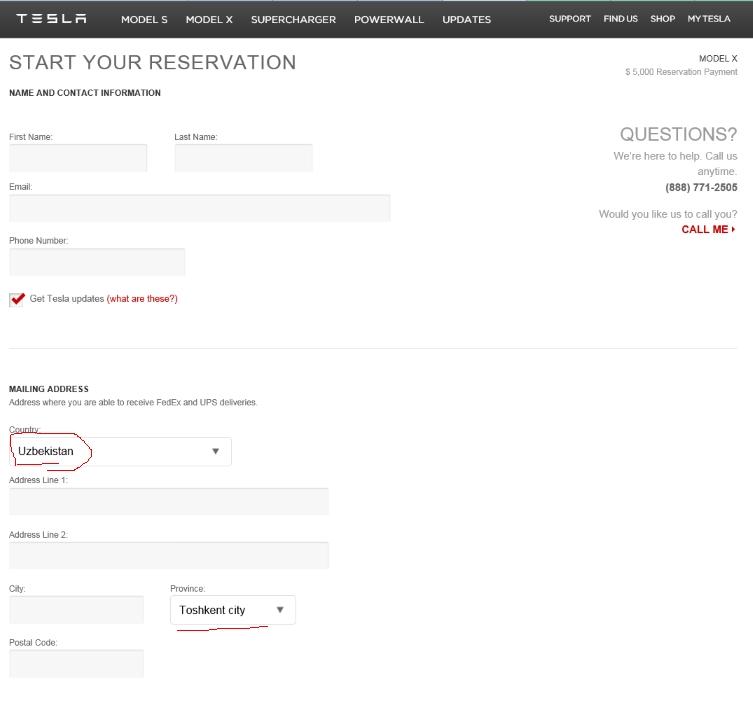Open the Updates navigation link
The image size is (753, 701).
click(466, 20)
